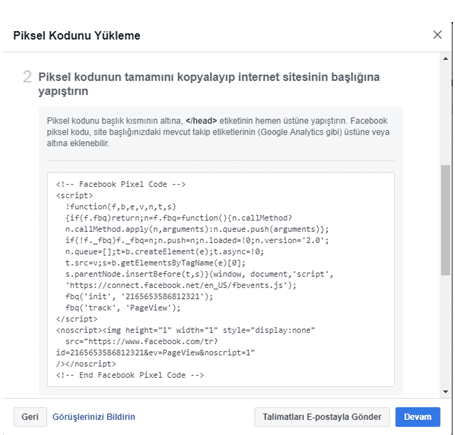Click the step 2 heading text
This screenshot has height=435, width=455.
coord(209,84)
